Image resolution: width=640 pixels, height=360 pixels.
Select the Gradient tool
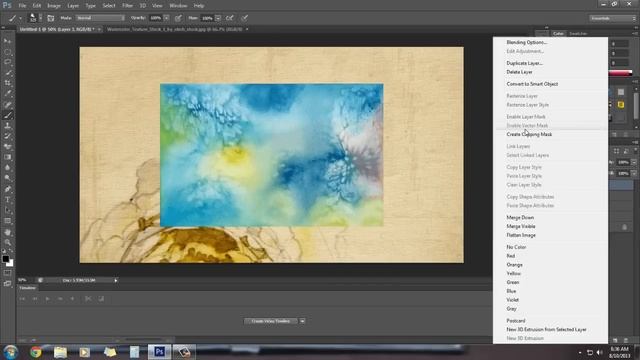click(7, 157)
